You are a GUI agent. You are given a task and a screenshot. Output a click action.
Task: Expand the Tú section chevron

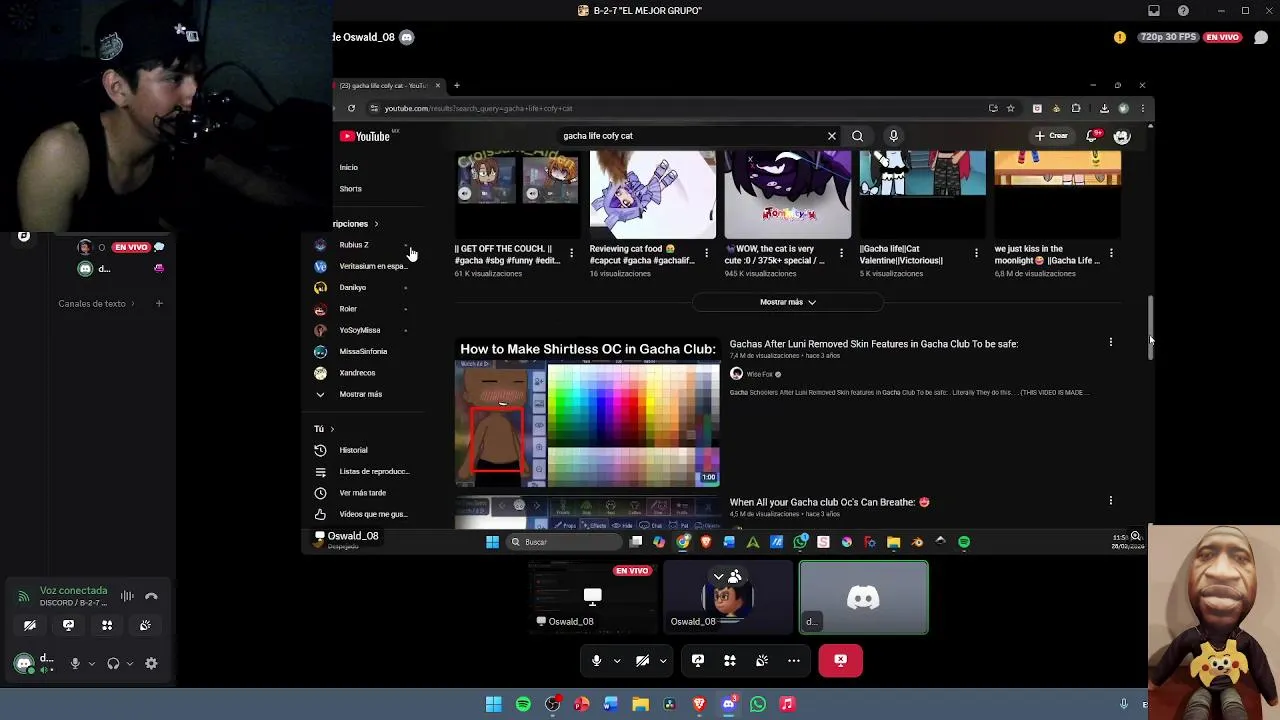click(x=332, y=429)
